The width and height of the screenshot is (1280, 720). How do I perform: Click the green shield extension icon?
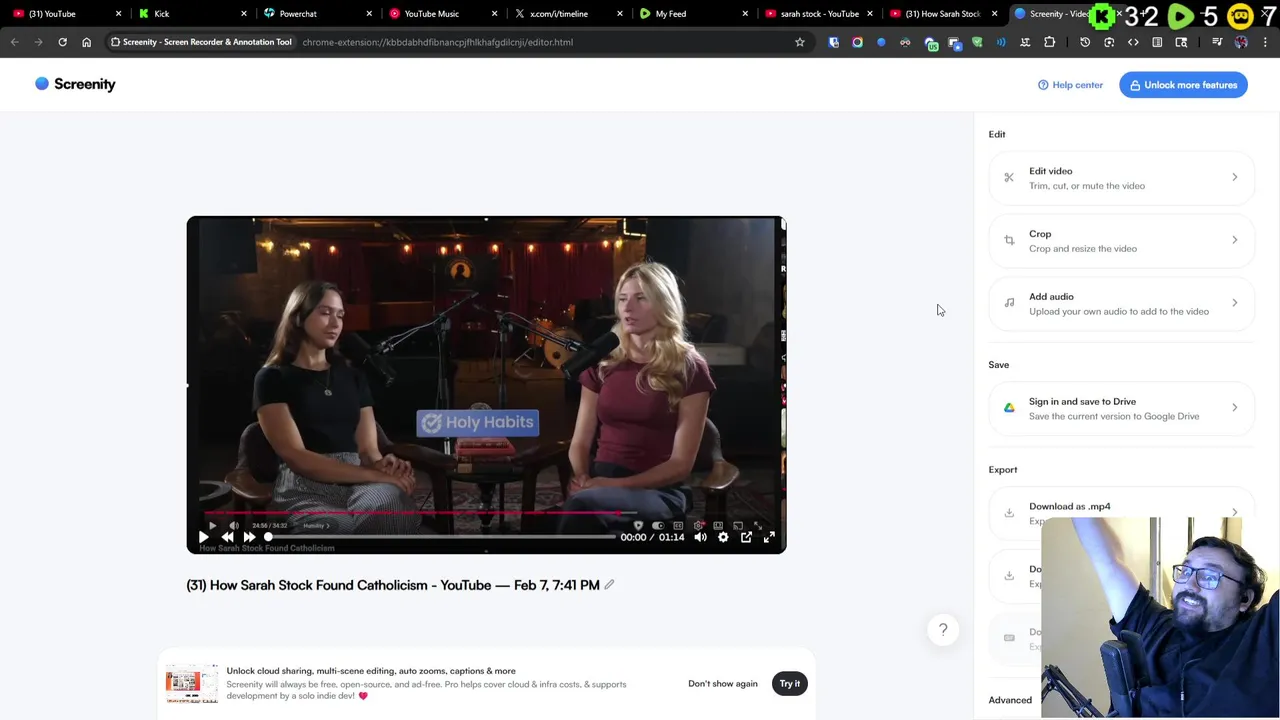click(x=977, y=42)
